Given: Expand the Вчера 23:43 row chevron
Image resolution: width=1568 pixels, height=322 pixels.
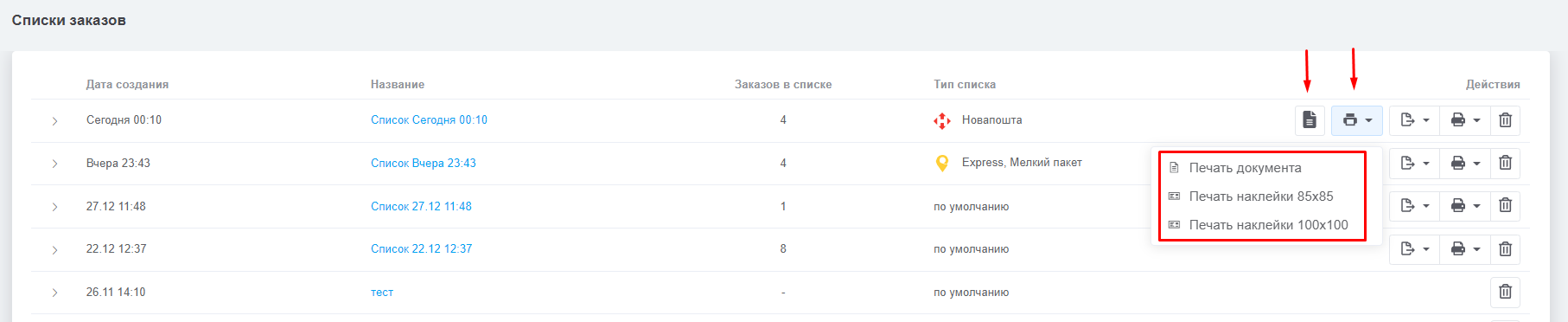Looking at the screenshot, I should (54, 164).
